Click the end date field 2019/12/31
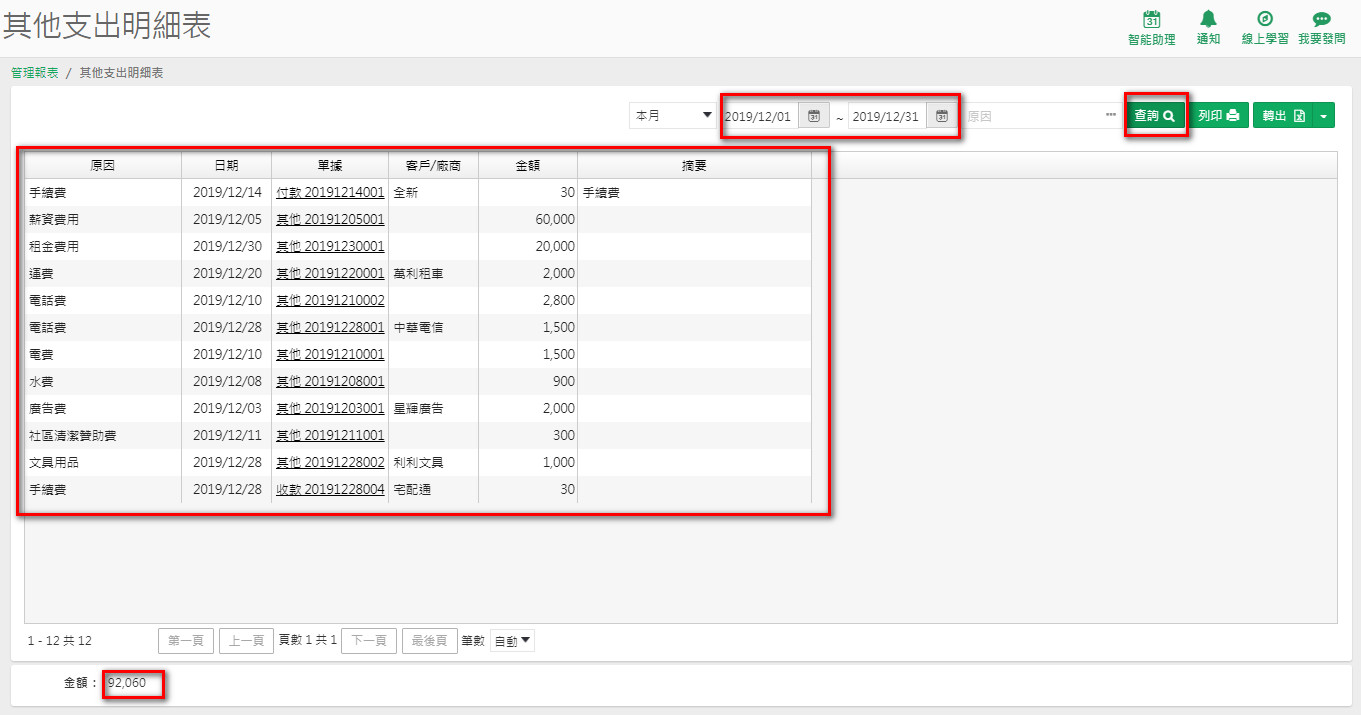1361x715 pixels. point(887,116)
